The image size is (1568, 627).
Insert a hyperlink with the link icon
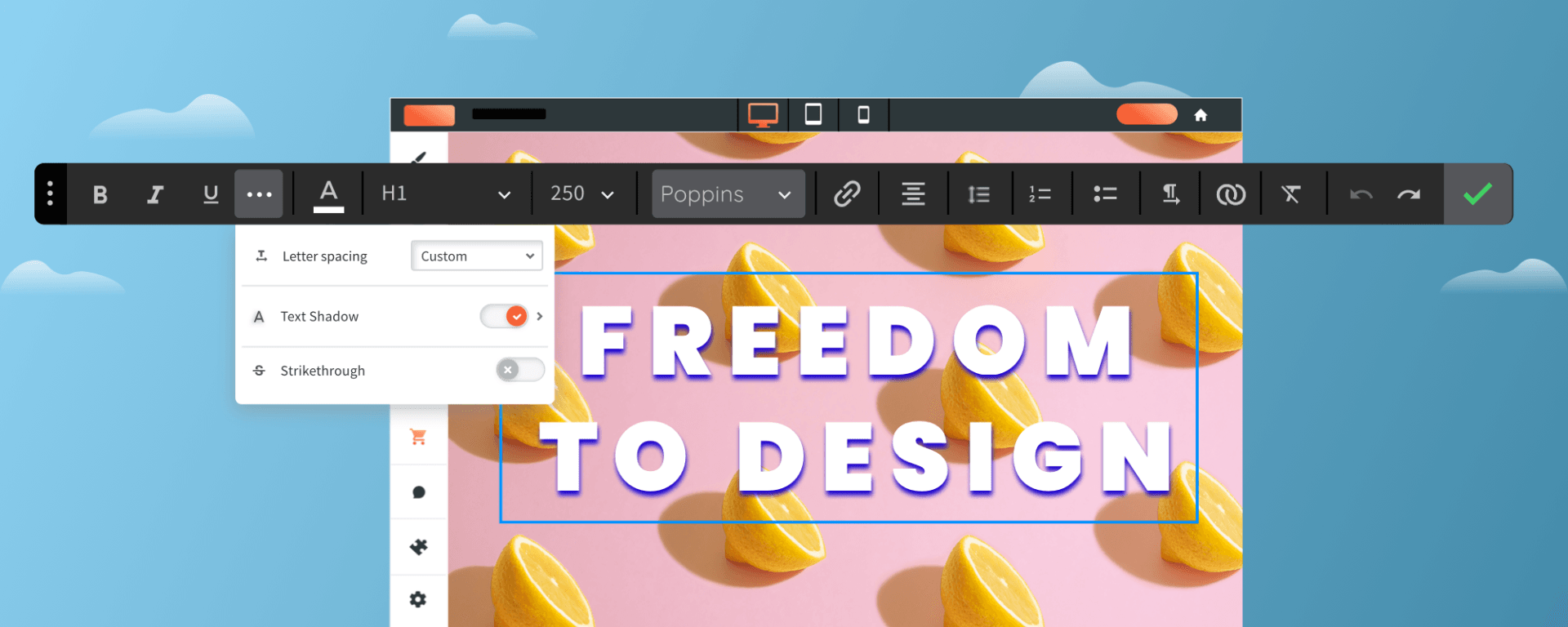click(847, 194)
